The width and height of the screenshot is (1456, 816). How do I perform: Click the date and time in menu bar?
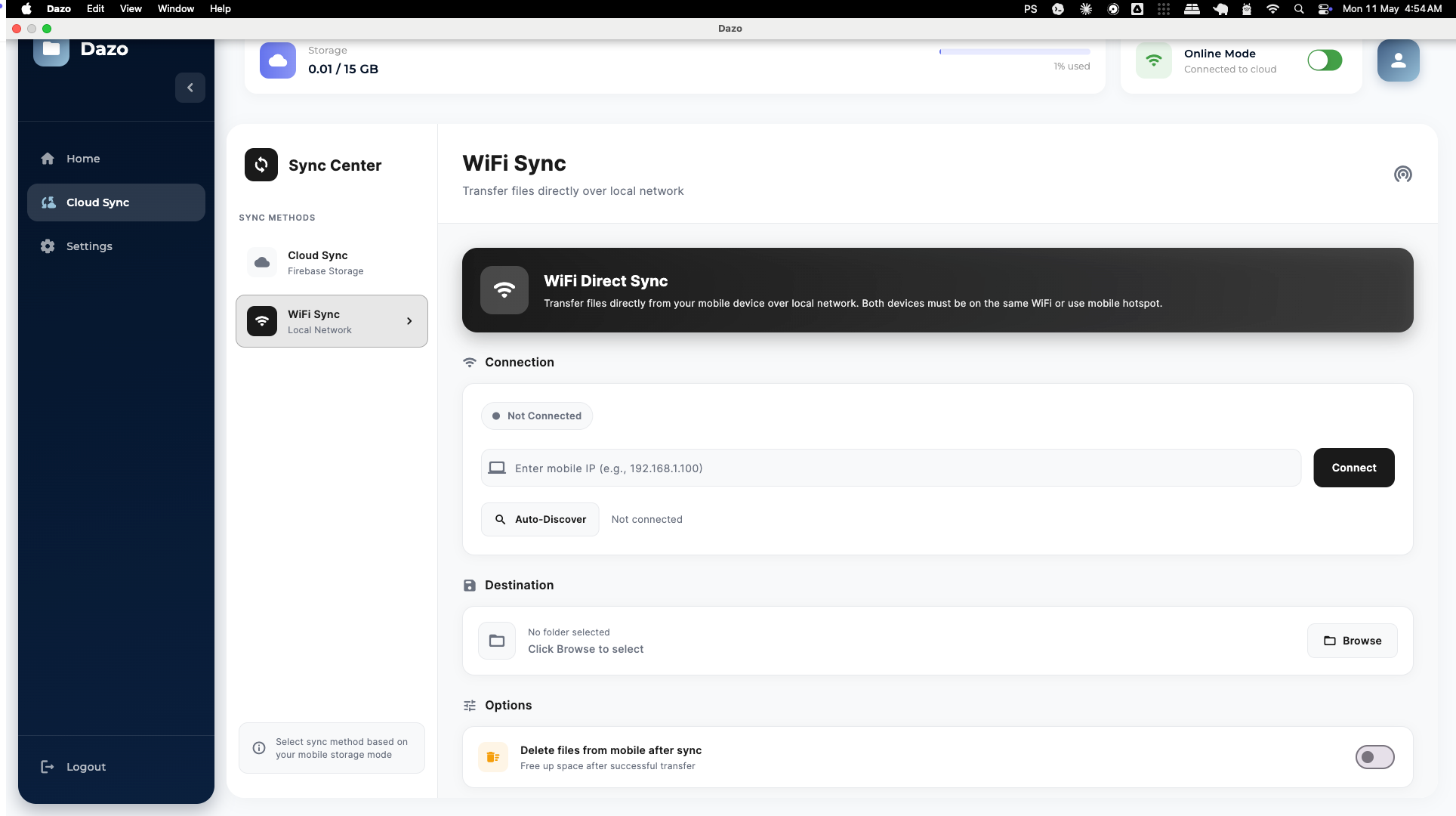[x=1392, y=9]
